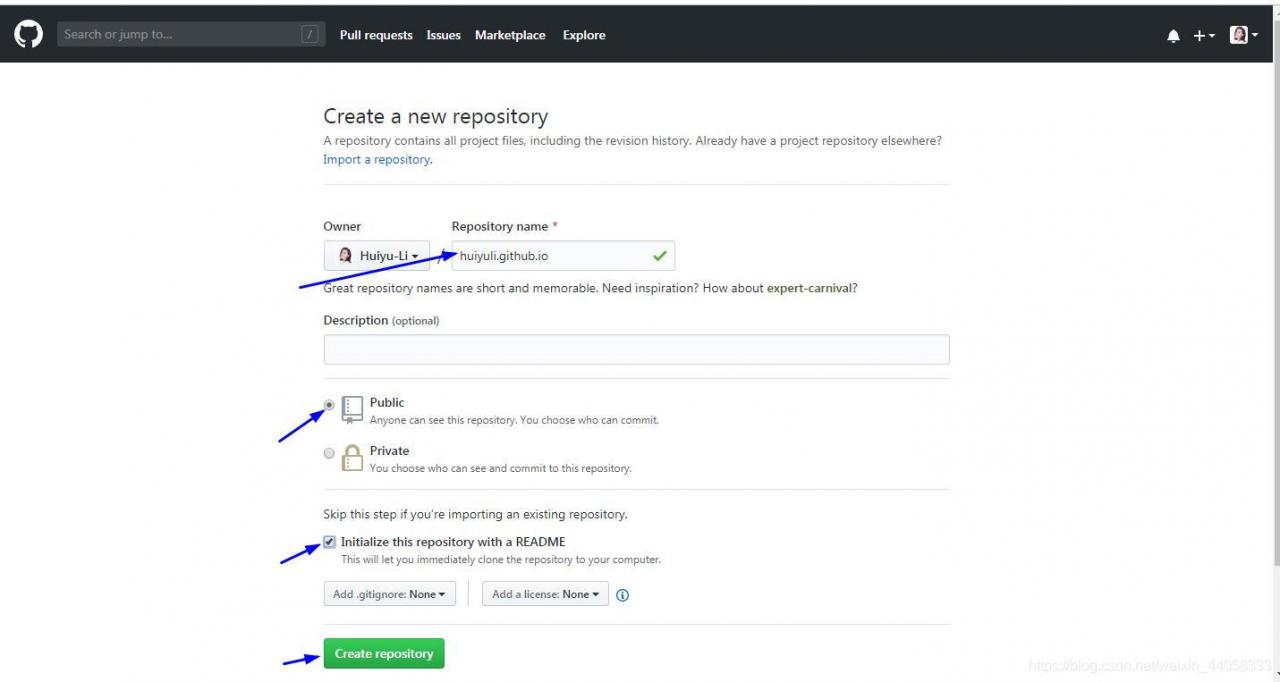Go to Issues

click(x=443, y=35)
